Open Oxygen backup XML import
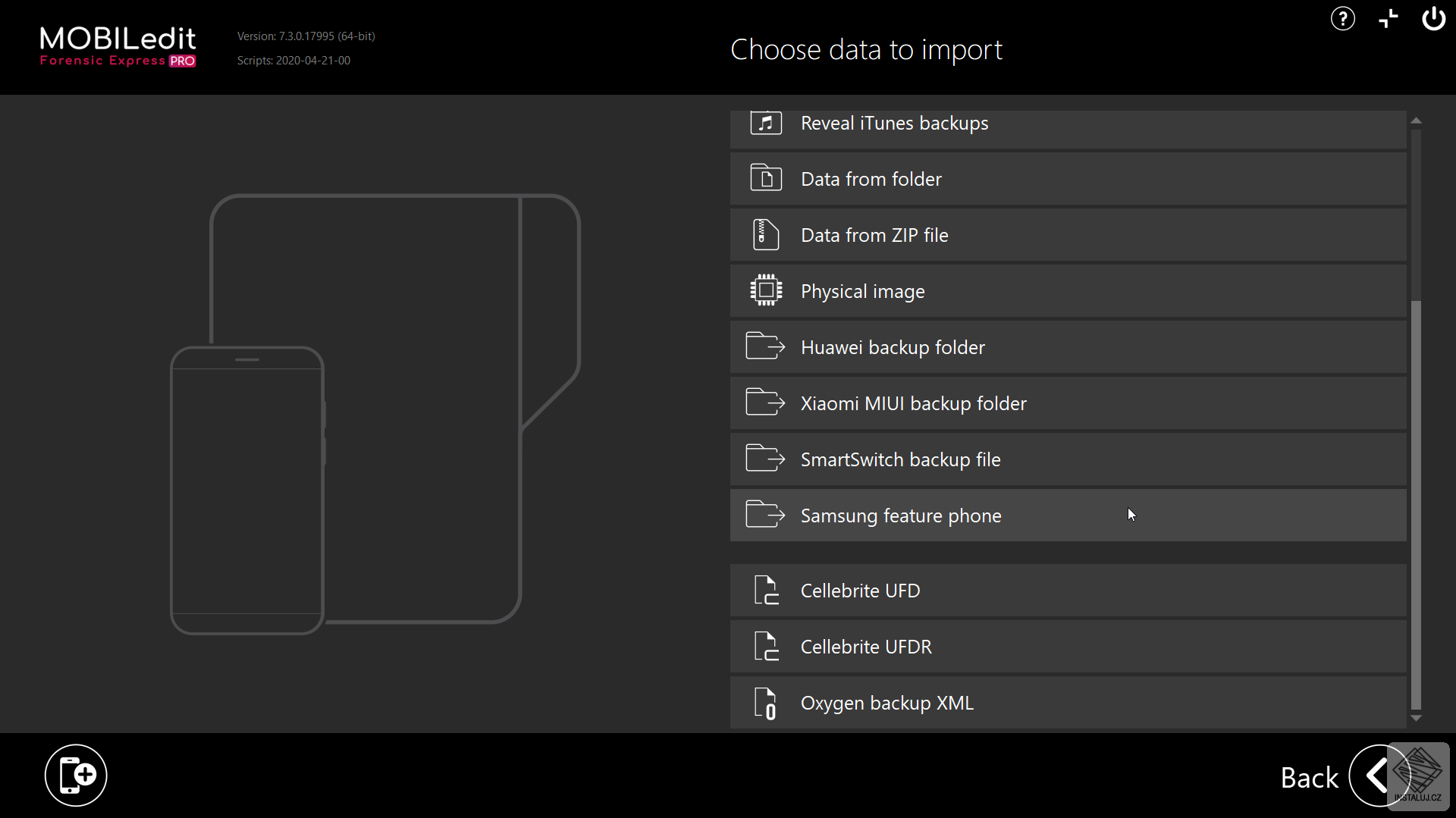The width and height of the screenshot is (1456, 818). click(x=887, y=703)
